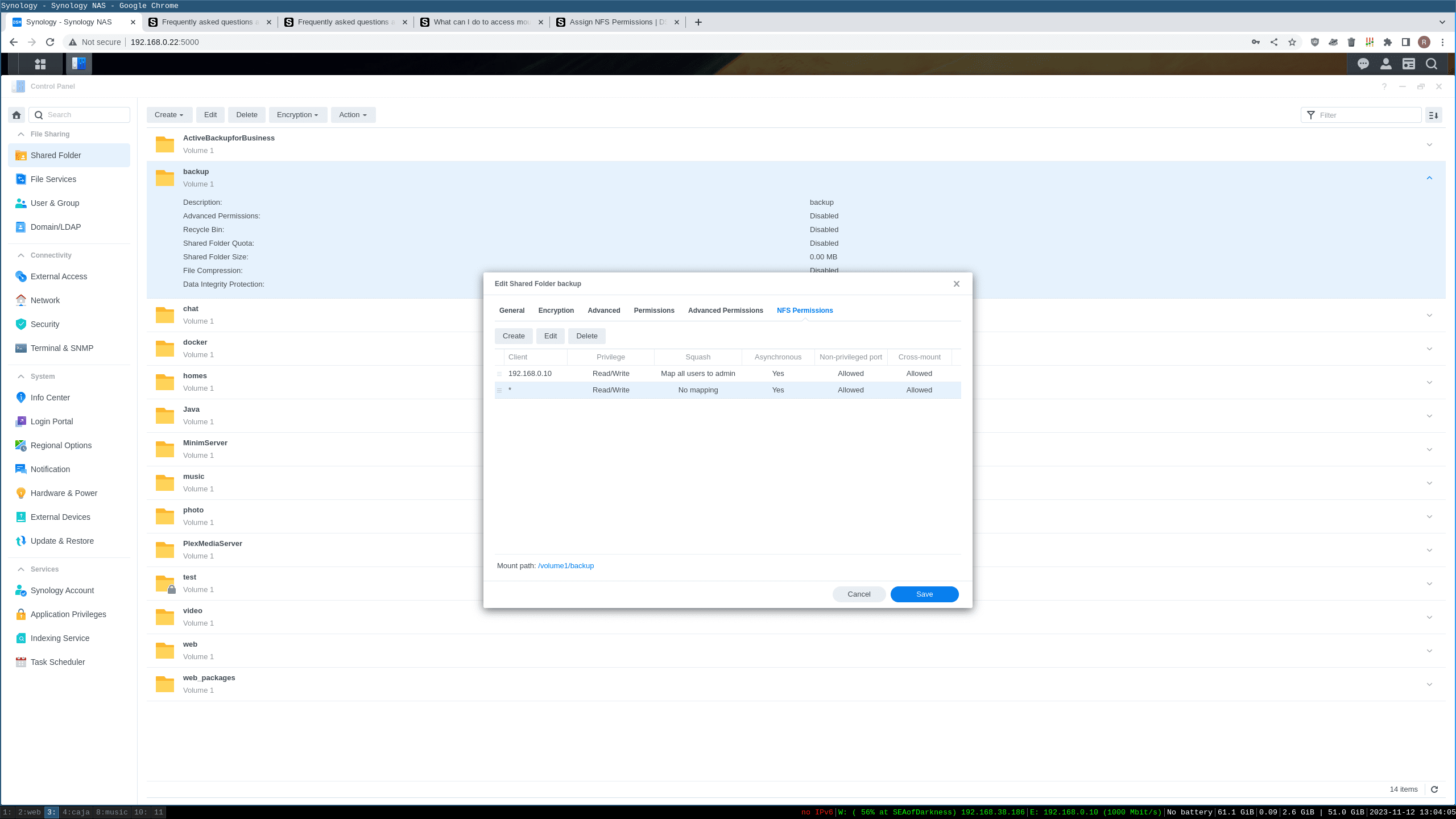
Task: Select the ActiveBackupforBusiness folder icon
Action: click(x=165, y=144)
